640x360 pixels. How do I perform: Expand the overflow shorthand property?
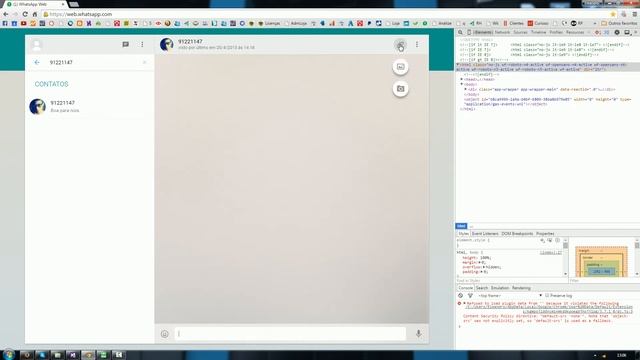484,267
